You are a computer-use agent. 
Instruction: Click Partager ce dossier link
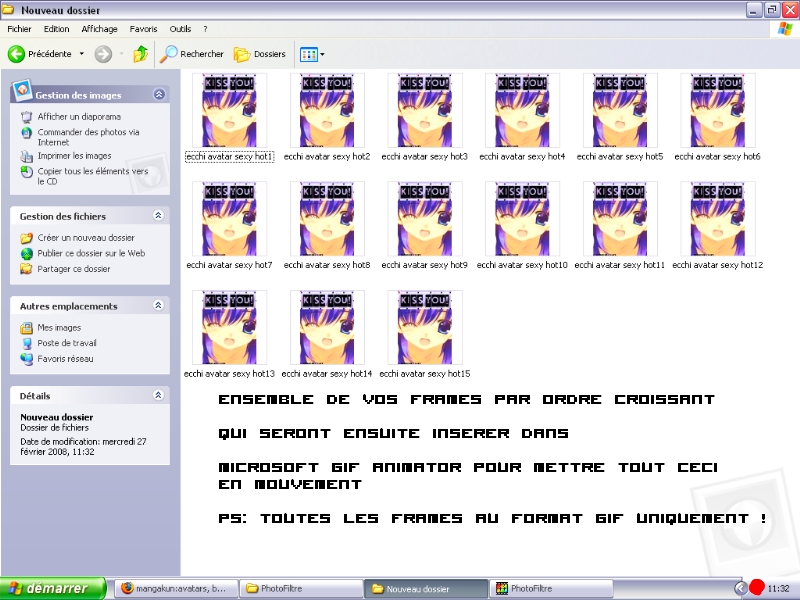tap(73, 269)
